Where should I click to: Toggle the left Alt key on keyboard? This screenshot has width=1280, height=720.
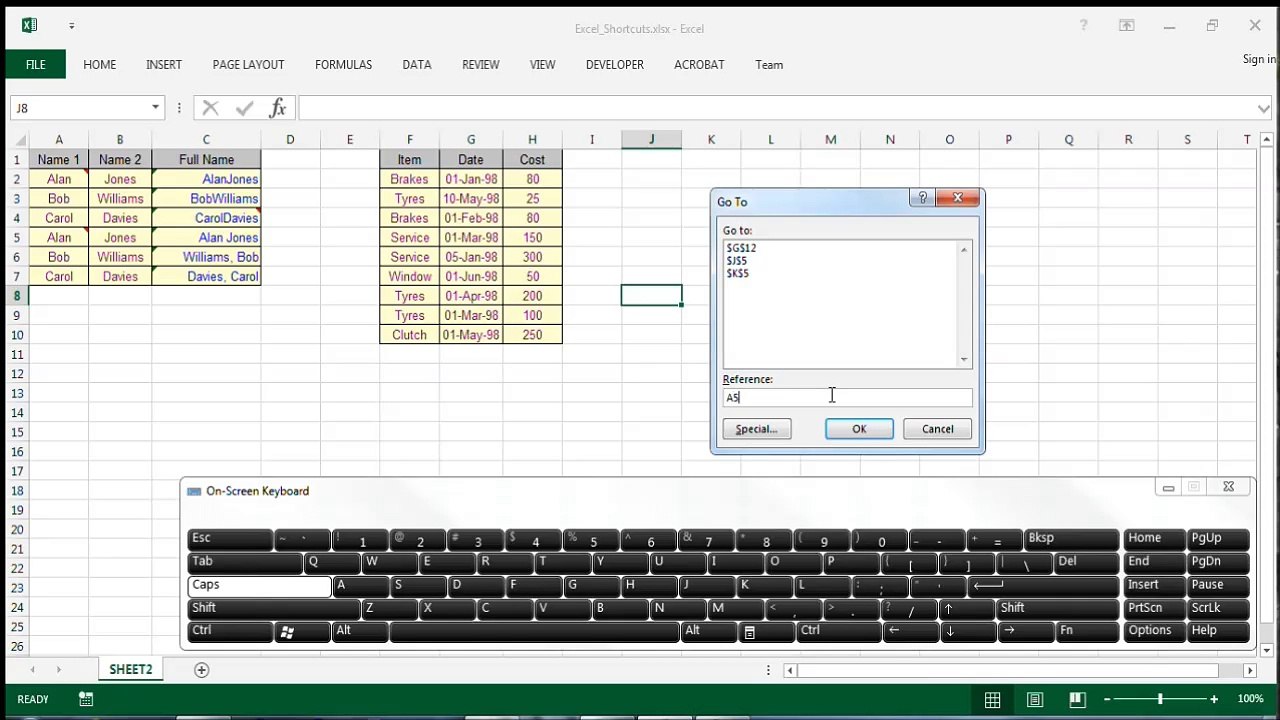359,631
